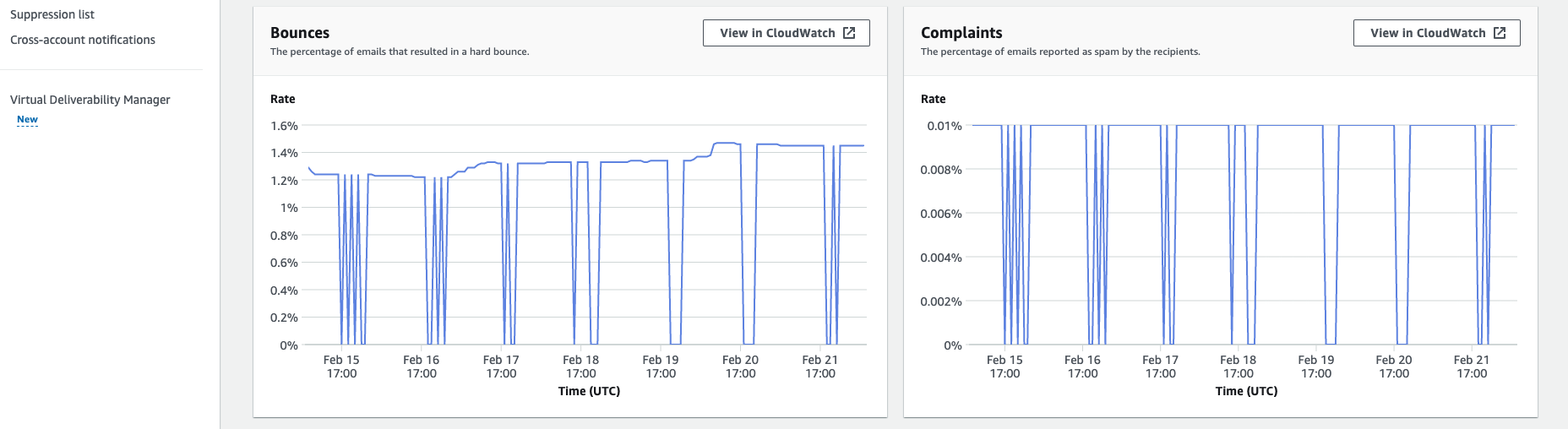
Task: Select the Complaints panel heading
Action: click(x=961, y=33)
